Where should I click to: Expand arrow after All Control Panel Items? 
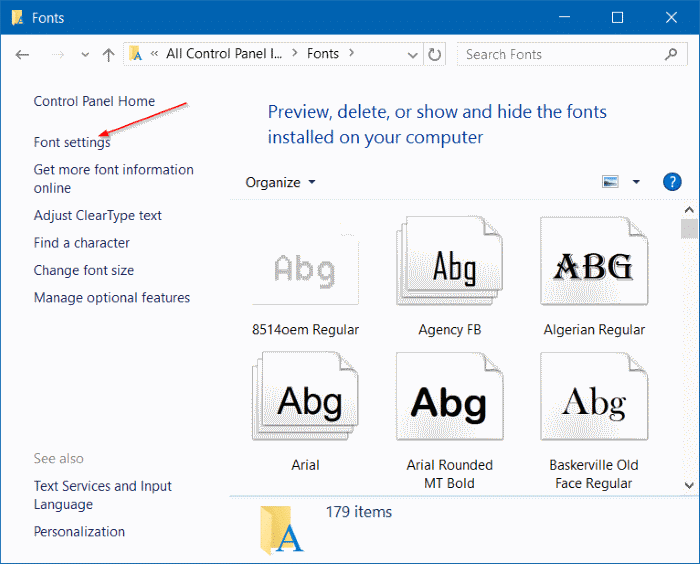pyautogui.click(x=295, y=53)
